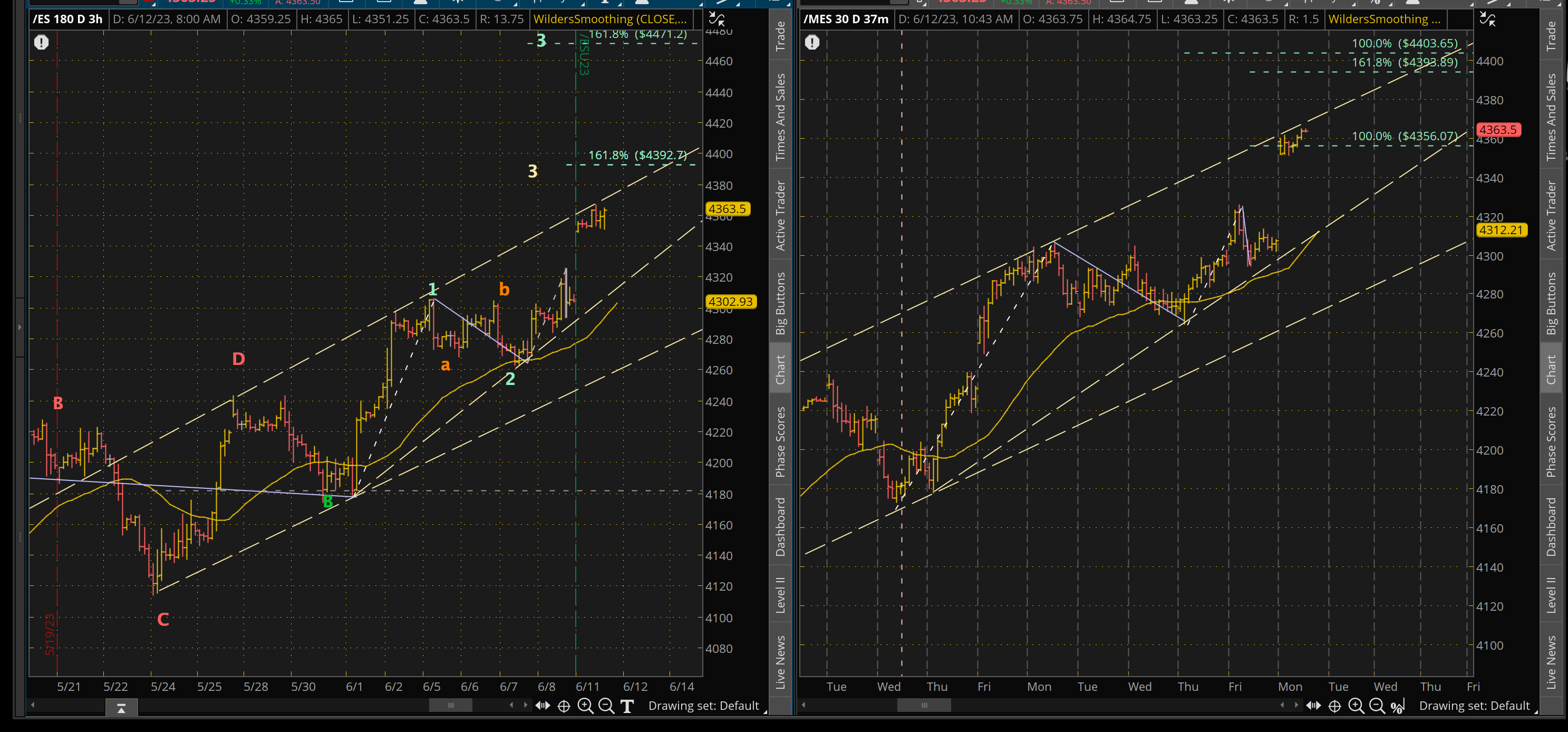The image size is (1568, 732).
Task: Select the text drawing tool under the /ES chart
Action: 627,706
